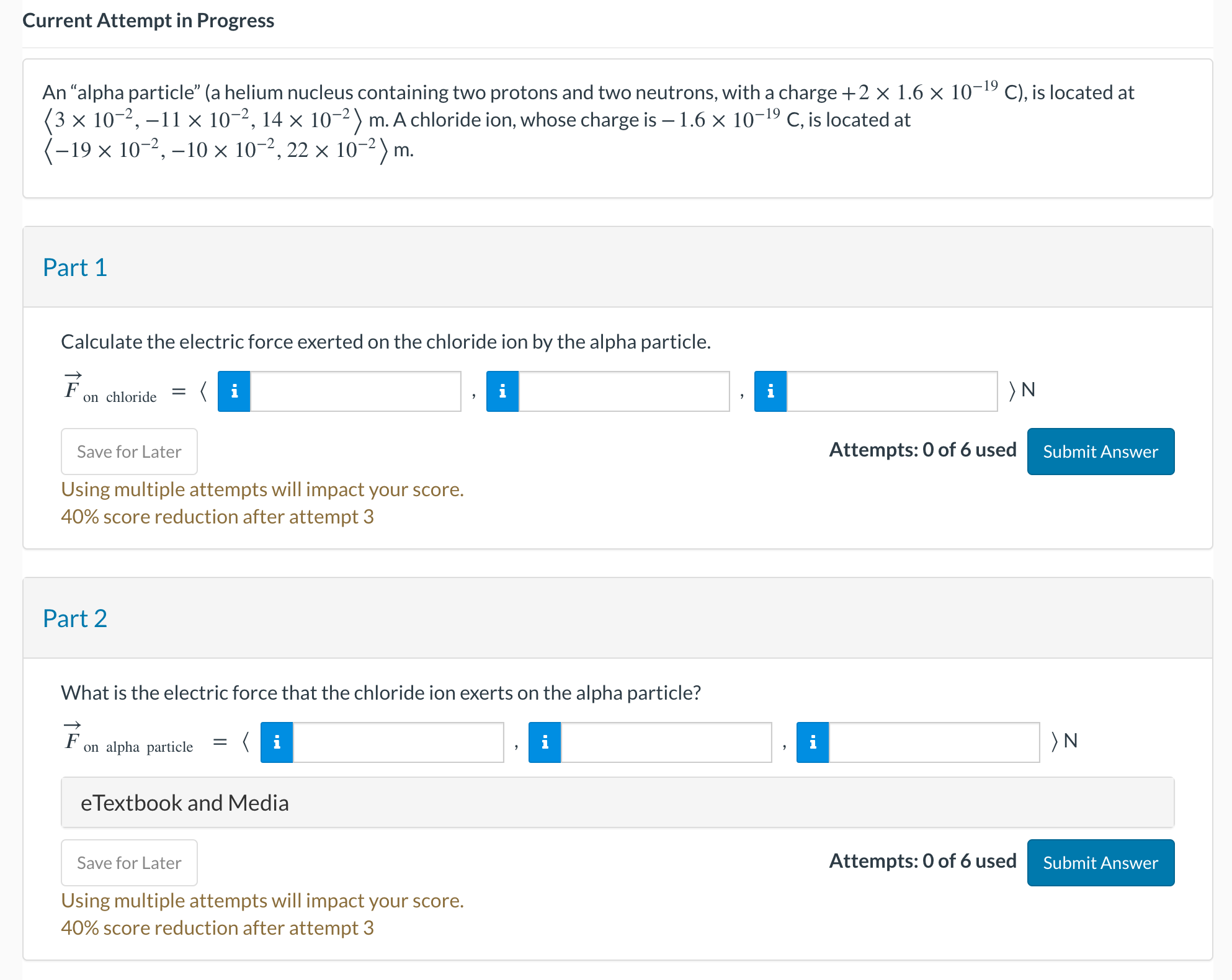Viewport: 1232px width, 980px height.
Task: Click the Part 1 heading
Action: tap(75, 267)
